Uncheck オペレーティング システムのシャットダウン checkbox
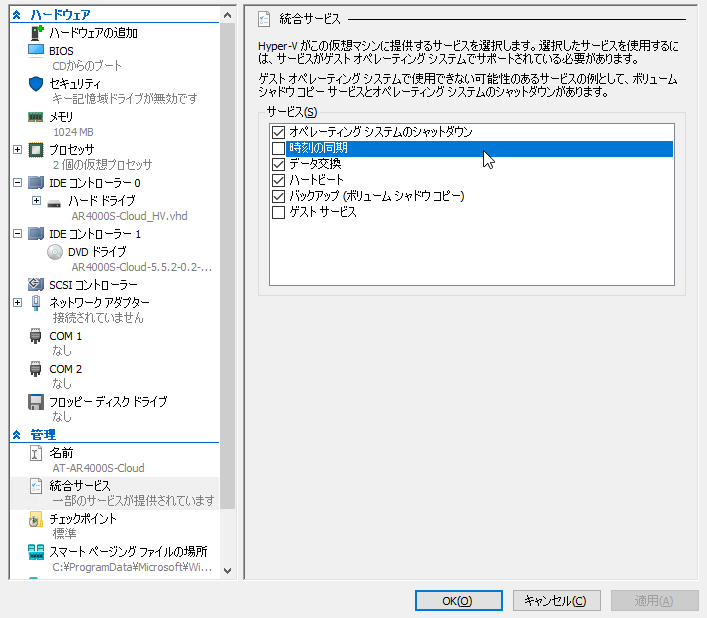The width and height of the screenshot is (707, 618). pyautogui.click(x=279, y=132)
